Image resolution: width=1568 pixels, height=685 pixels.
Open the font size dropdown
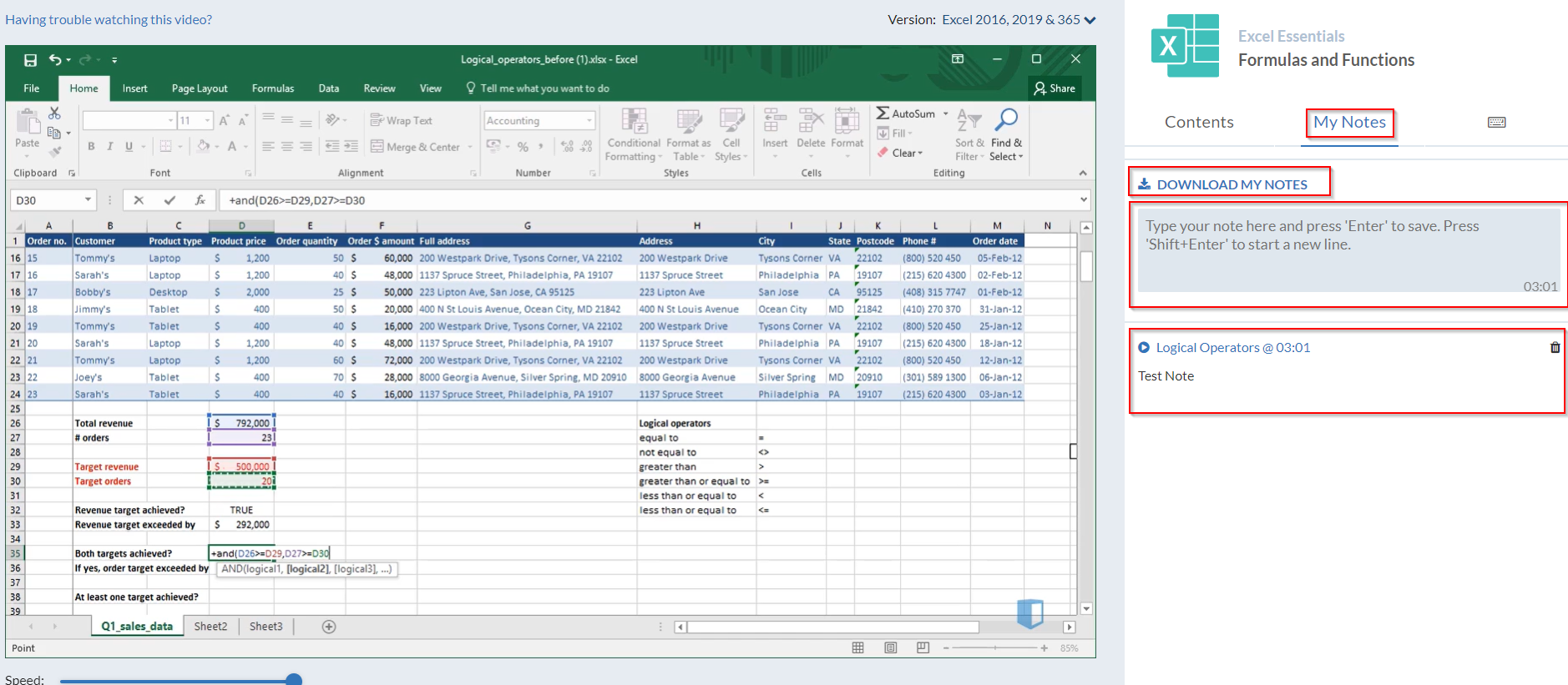click(208, 121)
